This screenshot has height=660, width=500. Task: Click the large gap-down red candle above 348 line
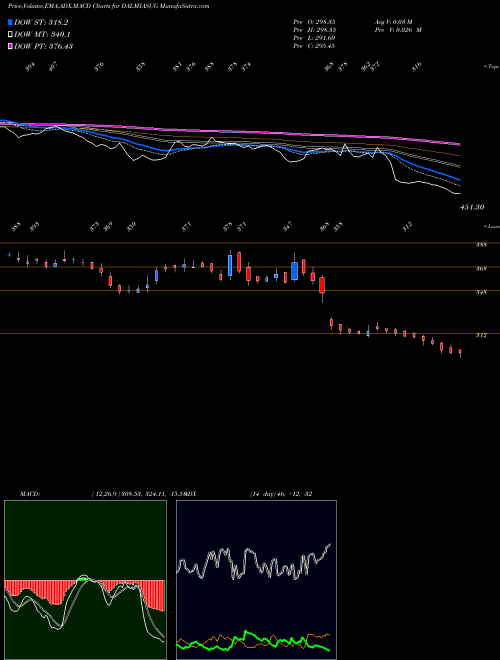click(x=322, y=286)
